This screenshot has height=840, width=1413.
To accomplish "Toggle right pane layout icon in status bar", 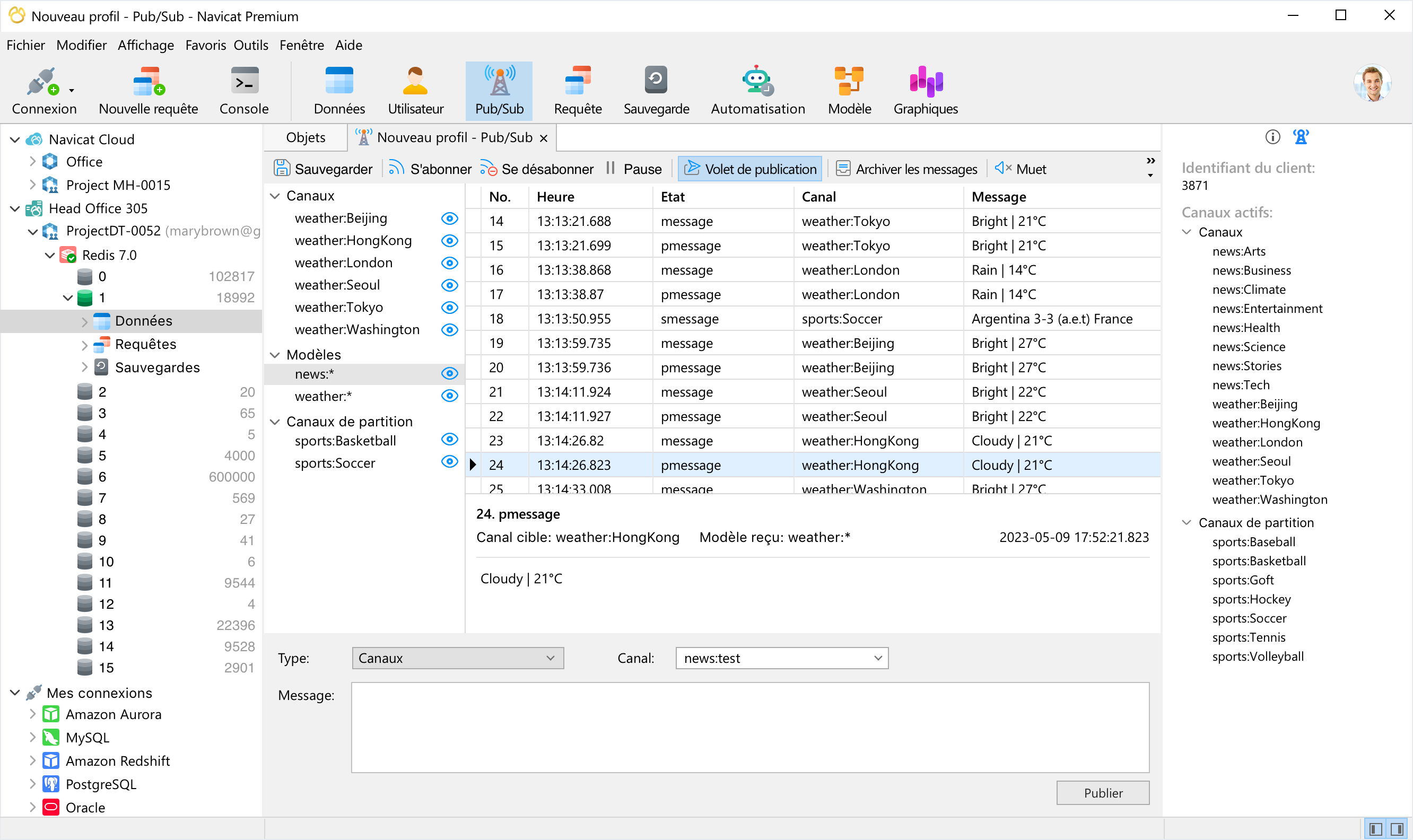I will pyautogui.click(x=1398, y=829).
